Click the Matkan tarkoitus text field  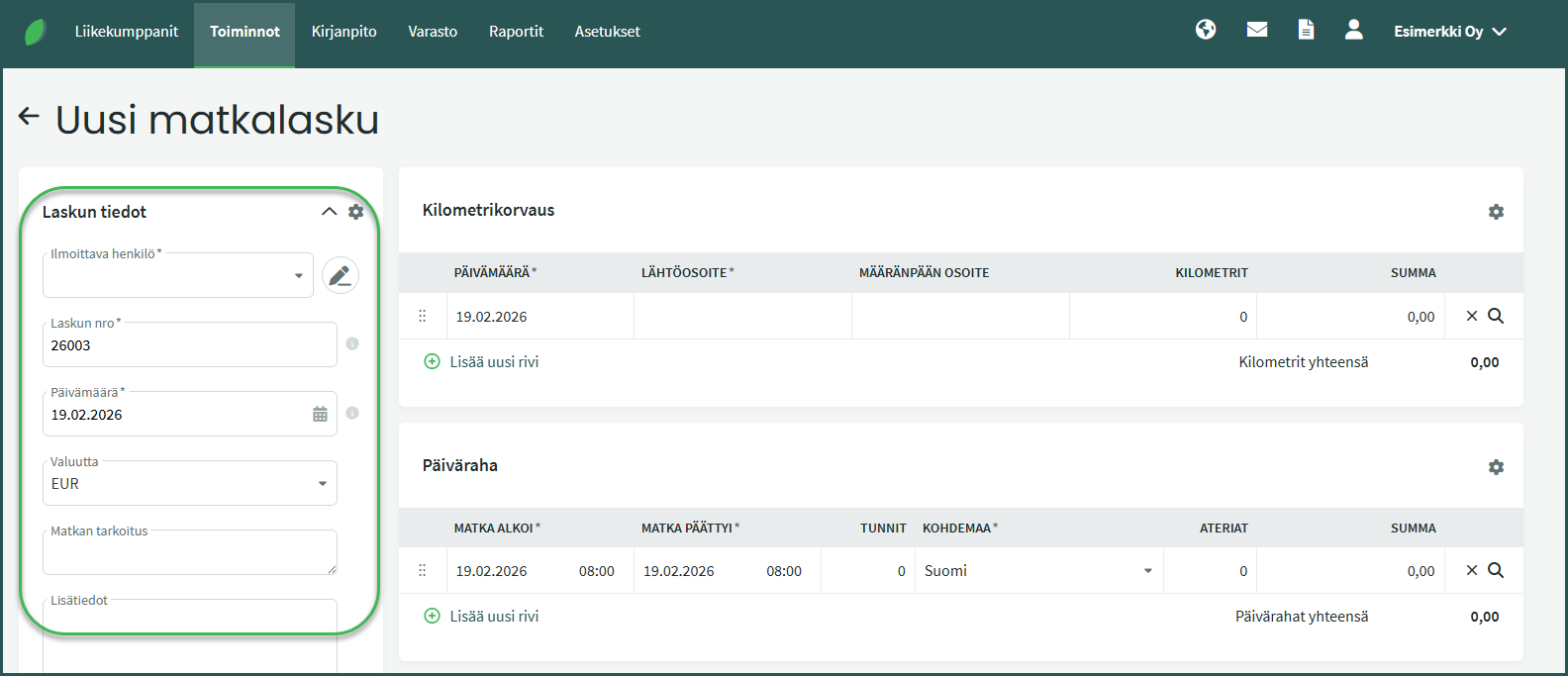click(188, 553)
